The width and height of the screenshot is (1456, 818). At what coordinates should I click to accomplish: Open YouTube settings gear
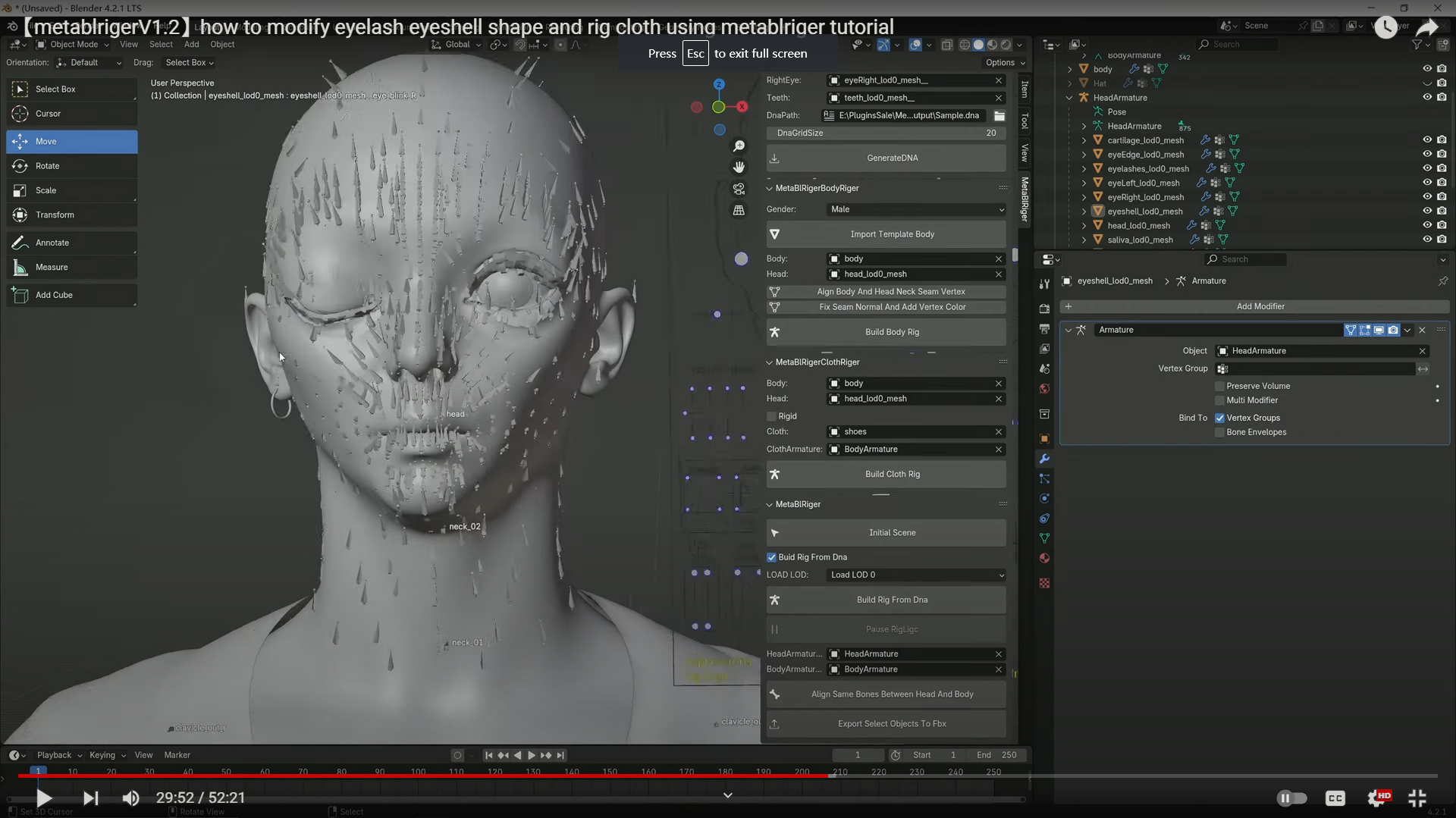click(1378, 798)
